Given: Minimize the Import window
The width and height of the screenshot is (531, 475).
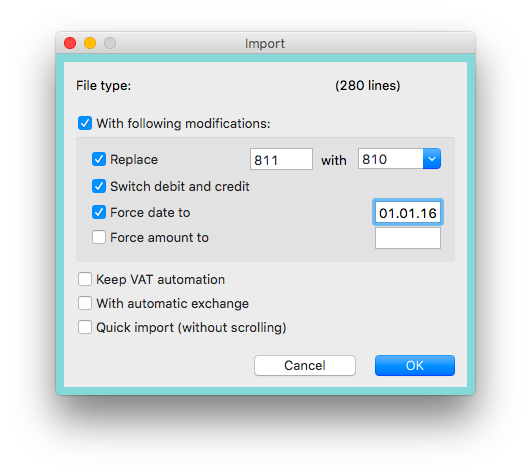Looking at the screenshot, I should click(90, 43).
